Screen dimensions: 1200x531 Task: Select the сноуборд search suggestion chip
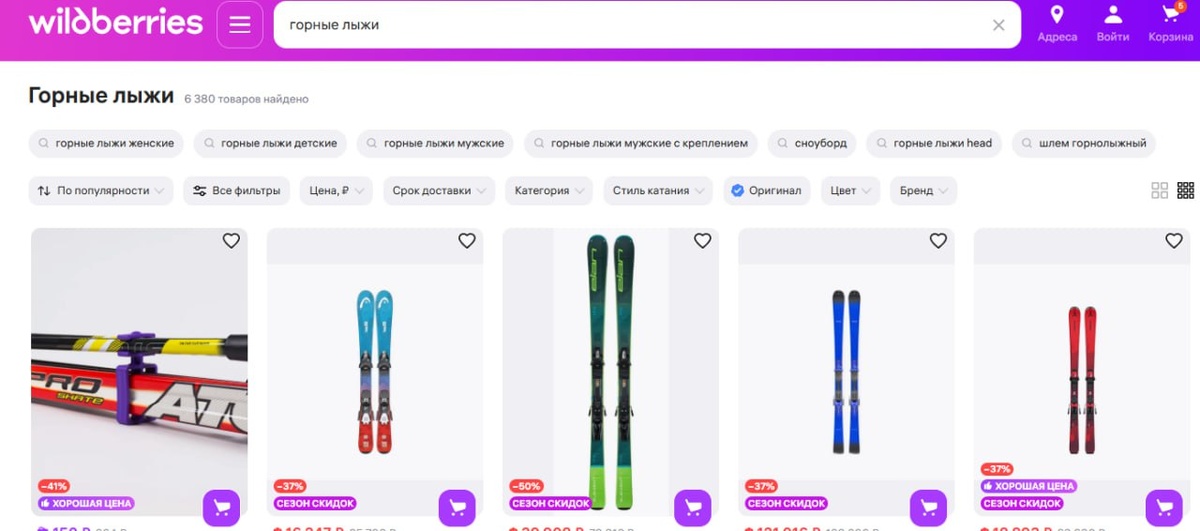[812, 143]
